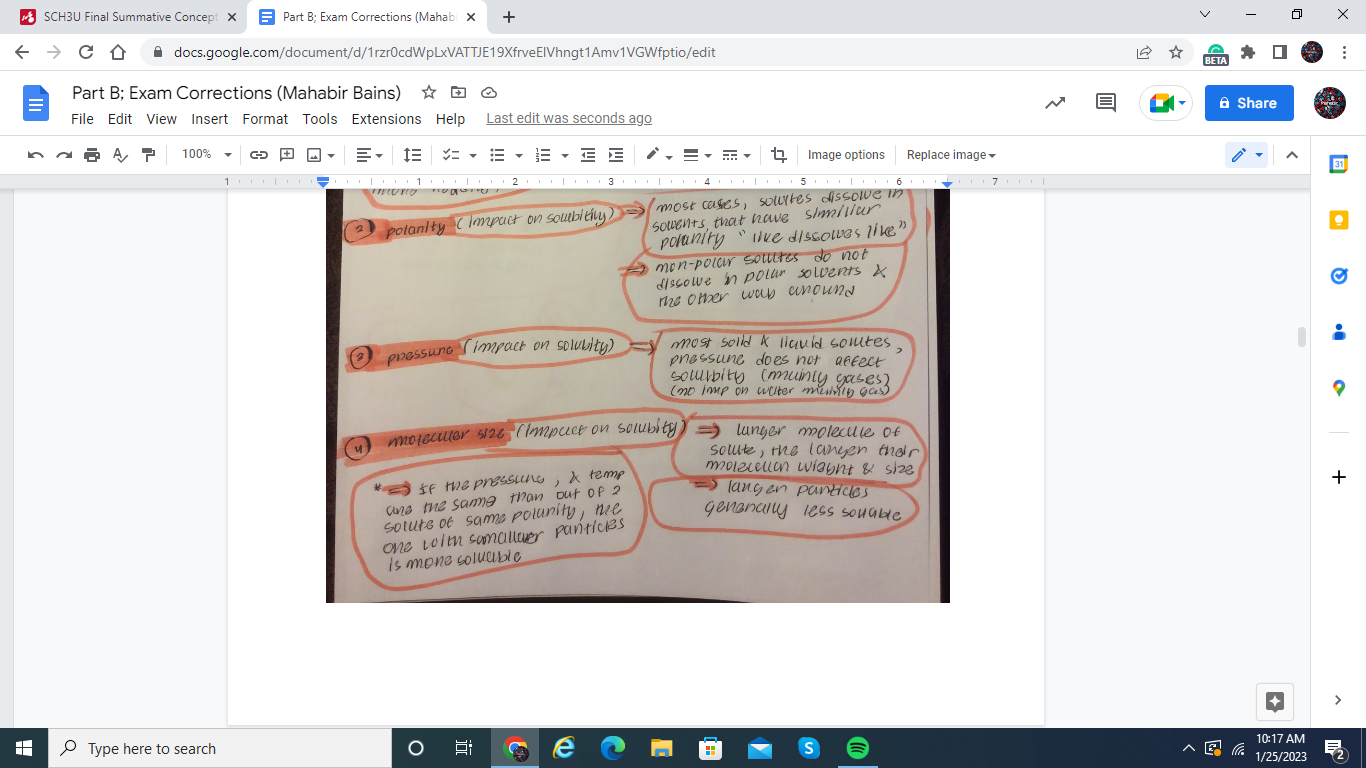The image size is (1366, 768).
Task: Click the address bar URL
Action: tap(445, 52)
